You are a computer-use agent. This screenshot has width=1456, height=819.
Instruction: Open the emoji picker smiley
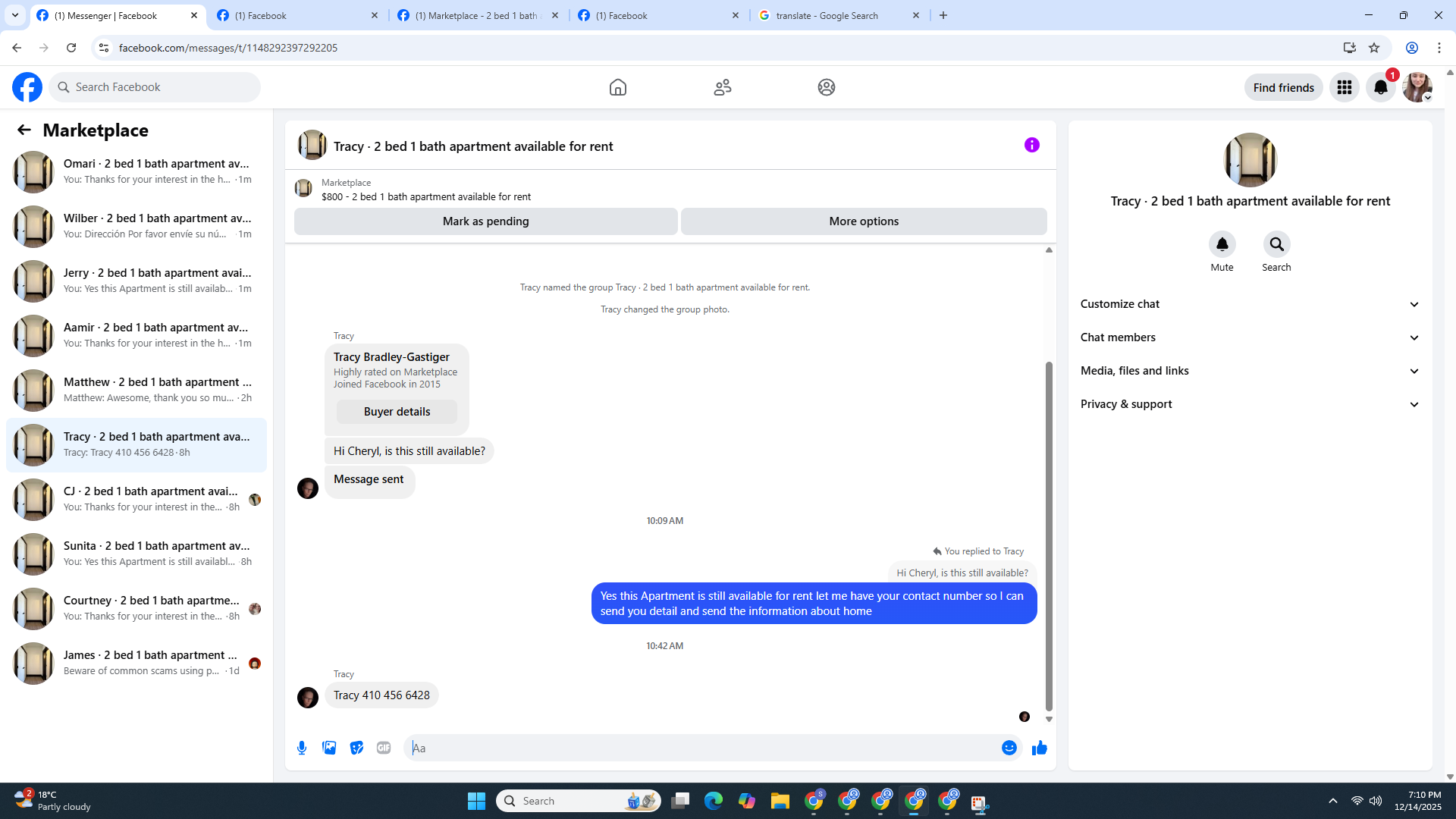(1009, 748)
